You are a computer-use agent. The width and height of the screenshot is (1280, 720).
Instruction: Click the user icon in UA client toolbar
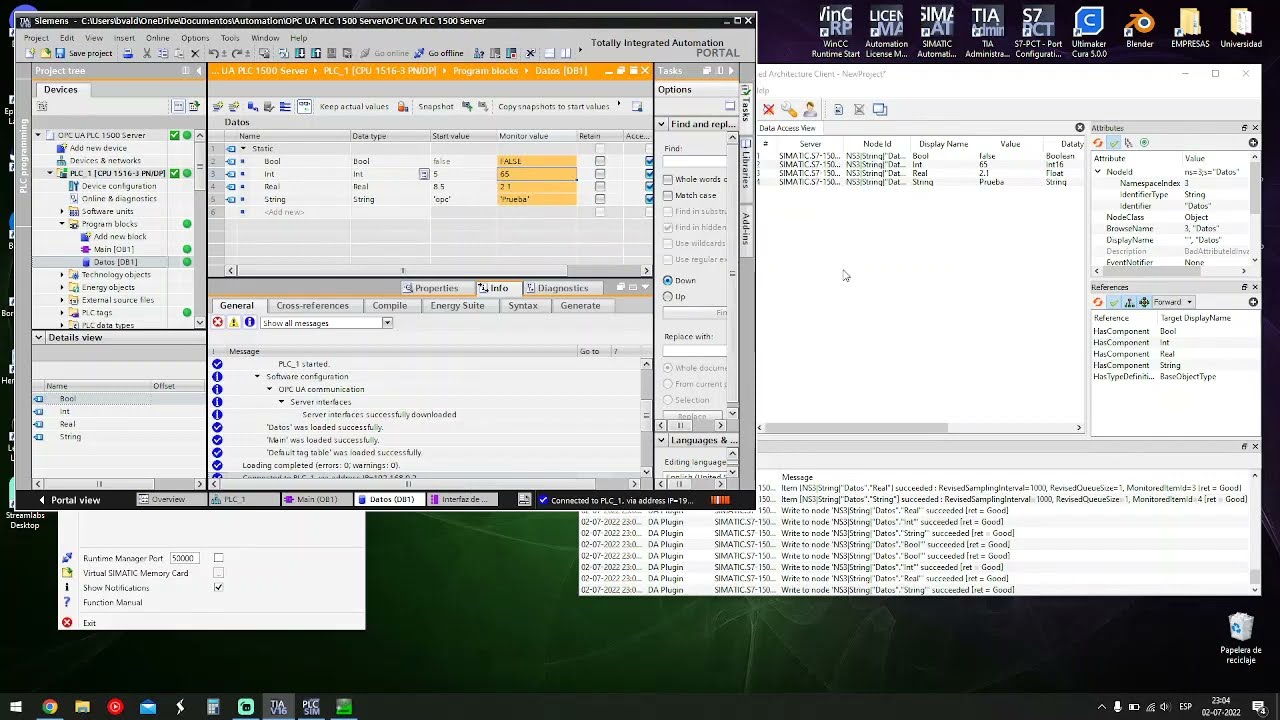tap(809, 109)
